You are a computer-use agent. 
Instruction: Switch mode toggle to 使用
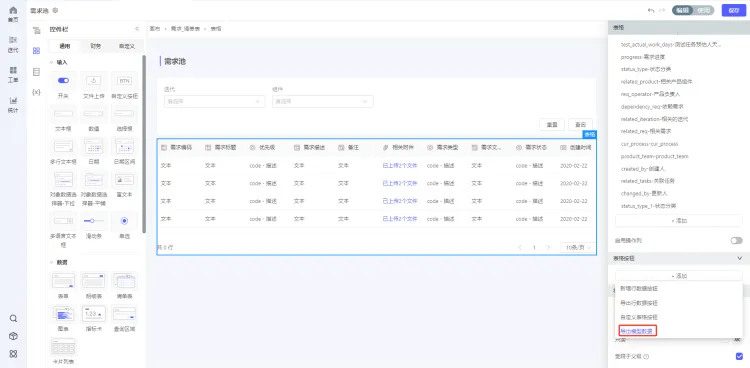[x=703, y=10]
